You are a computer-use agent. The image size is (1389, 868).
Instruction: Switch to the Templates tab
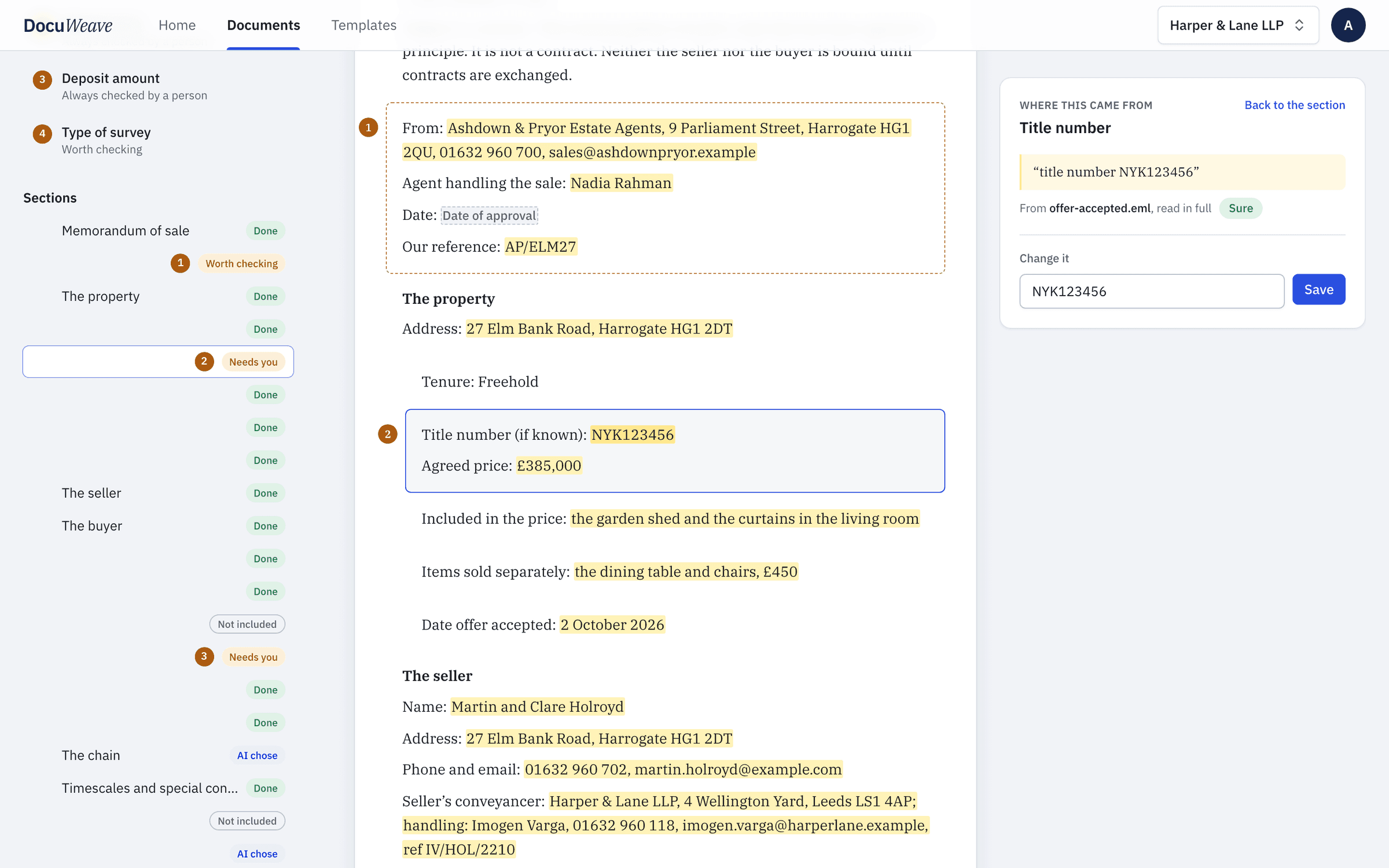(363, 25)
